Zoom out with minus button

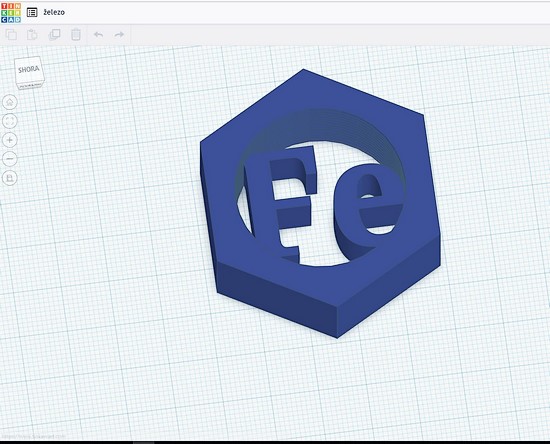(10, 159)
